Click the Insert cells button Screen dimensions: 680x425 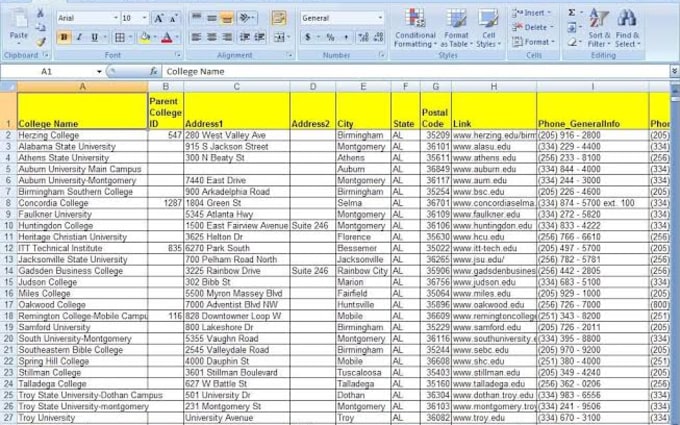pos(531,13)
